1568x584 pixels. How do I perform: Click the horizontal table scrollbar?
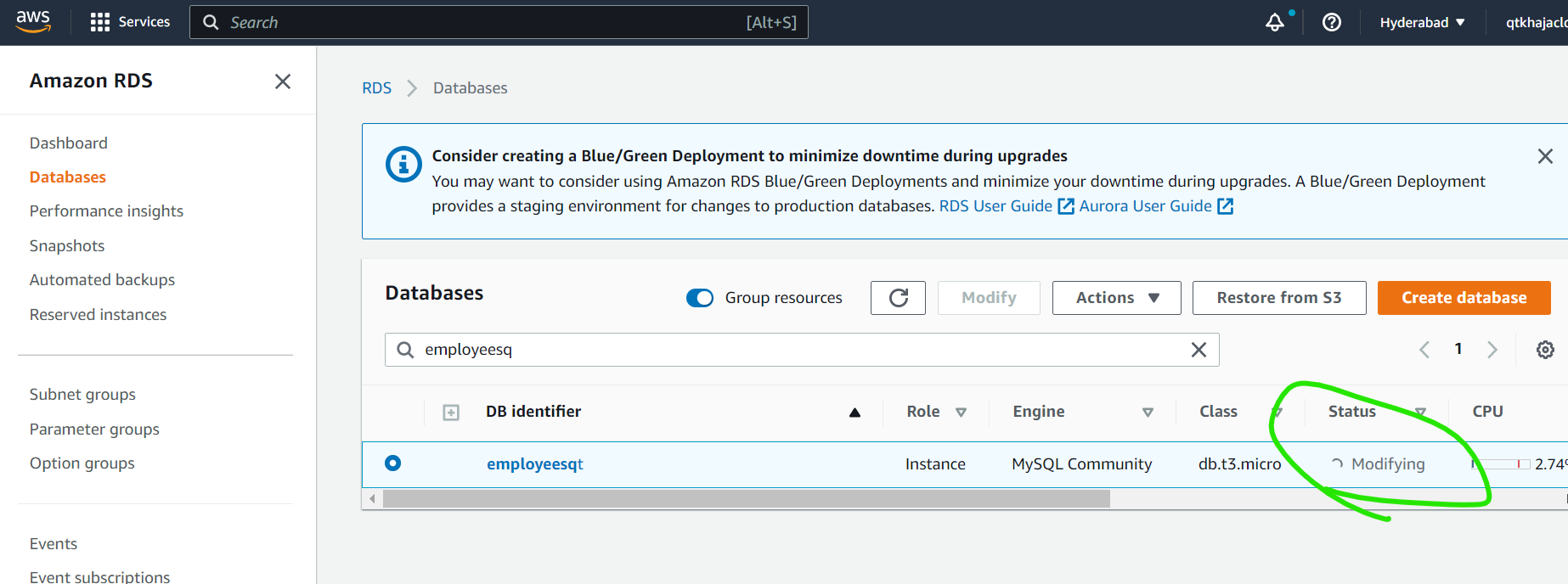click(746, 499)
